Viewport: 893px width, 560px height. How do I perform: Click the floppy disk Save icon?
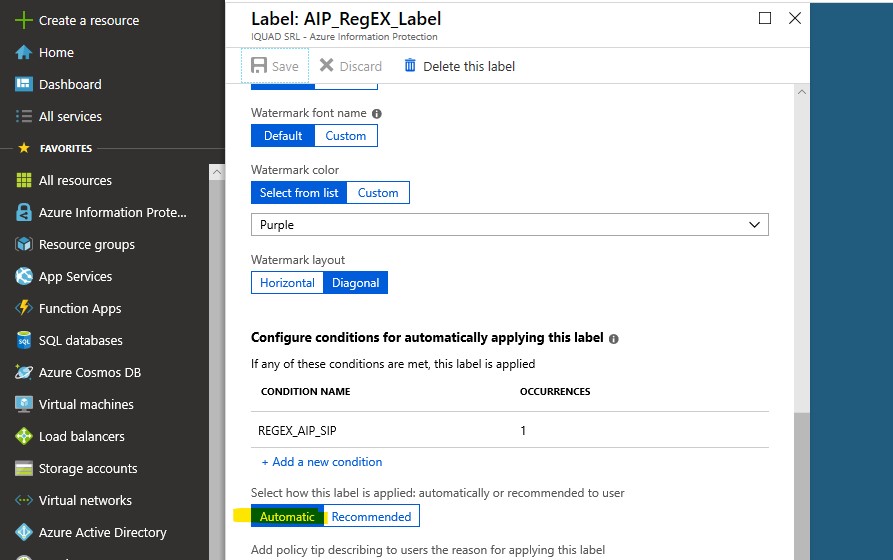coord(259,66)
